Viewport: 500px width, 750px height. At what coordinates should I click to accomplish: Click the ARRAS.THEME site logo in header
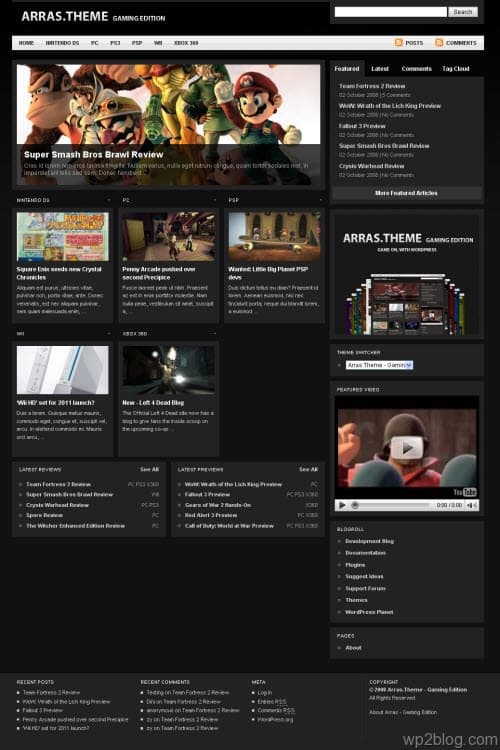coord(93,17)
